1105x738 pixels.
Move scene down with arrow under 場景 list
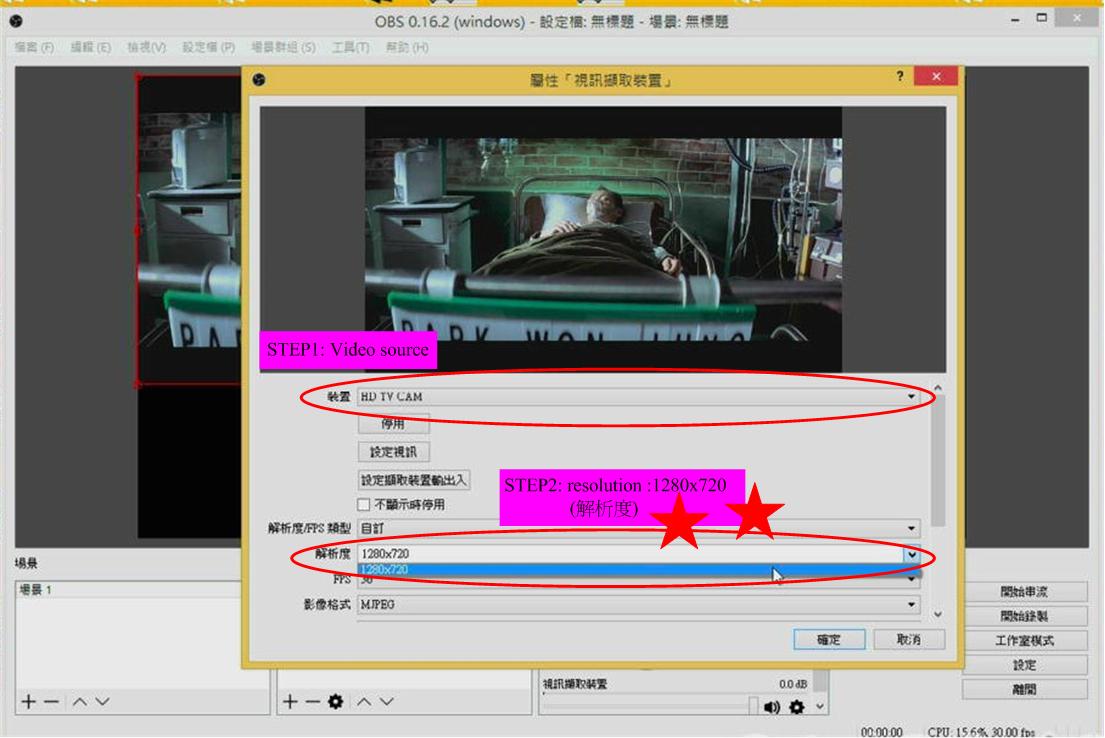point(103,701)
